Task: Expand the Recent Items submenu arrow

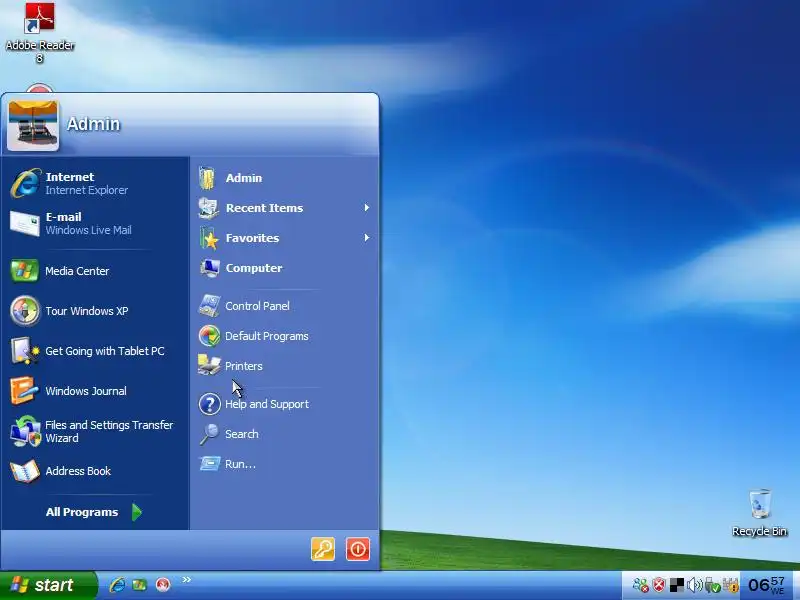Action: click(x=366, y=208)
